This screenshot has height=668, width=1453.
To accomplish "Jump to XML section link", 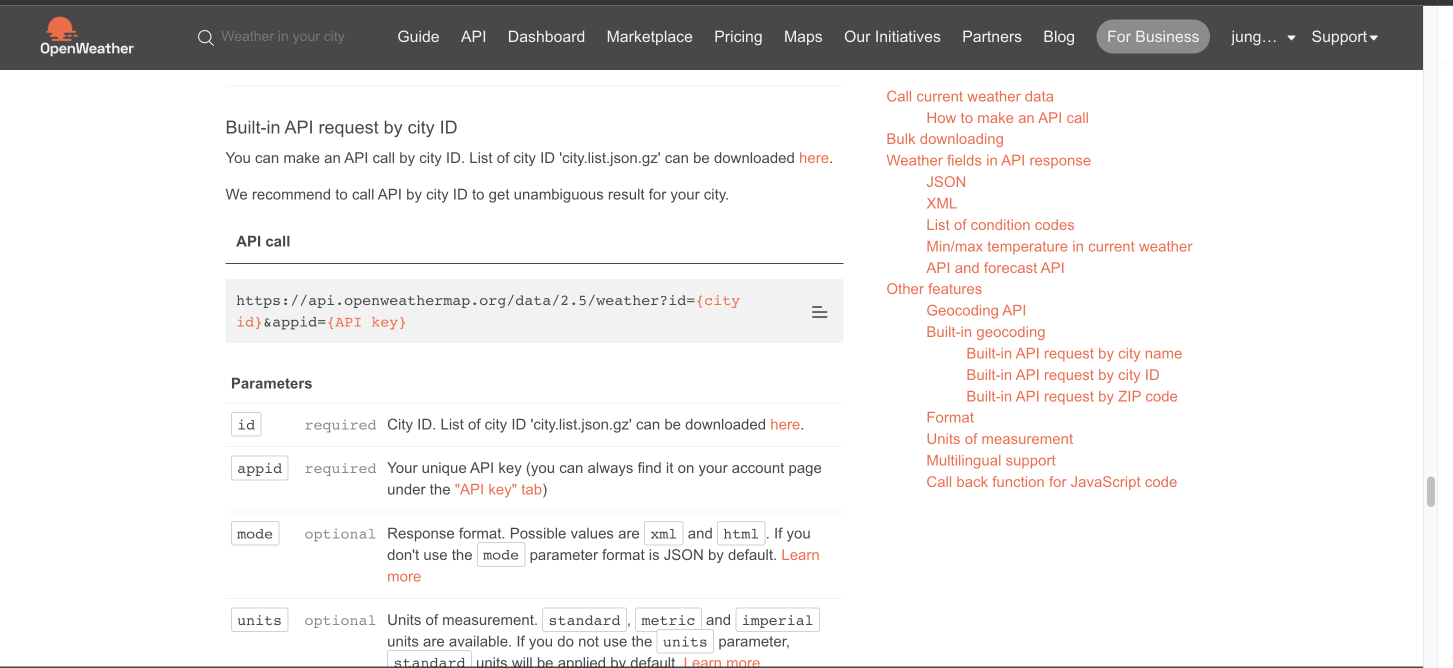I will pyautogui.click(x=941, y=203).
